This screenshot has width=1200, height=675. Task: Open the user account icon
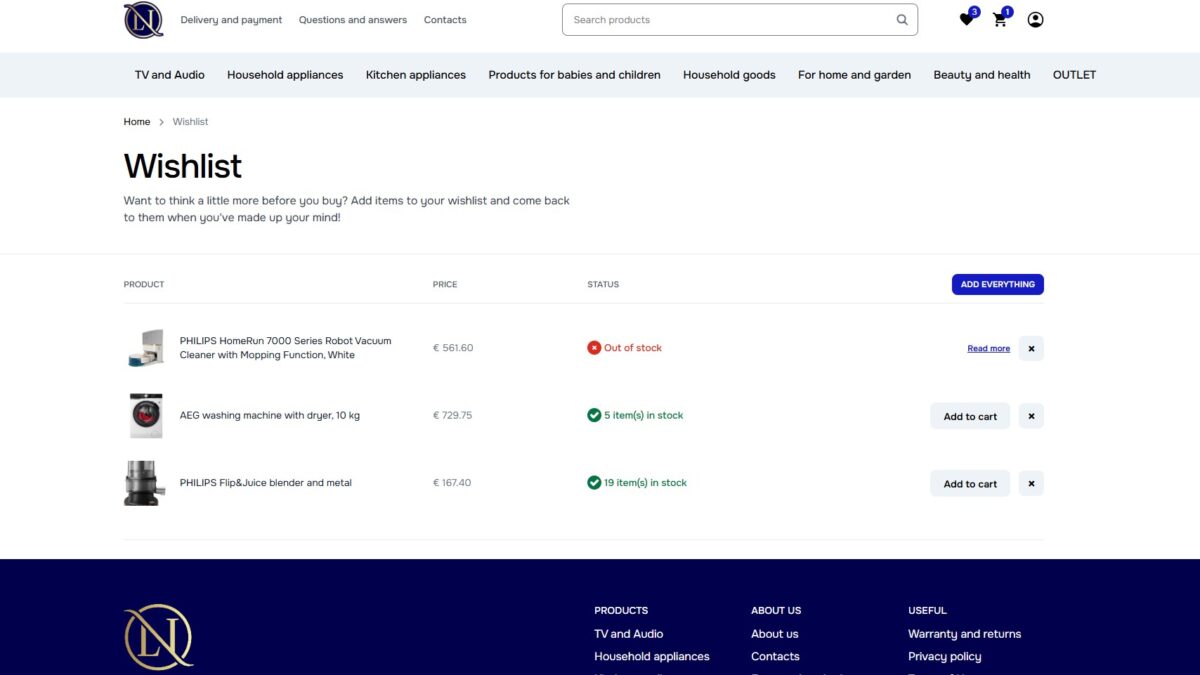click(x=1035, y=19)
